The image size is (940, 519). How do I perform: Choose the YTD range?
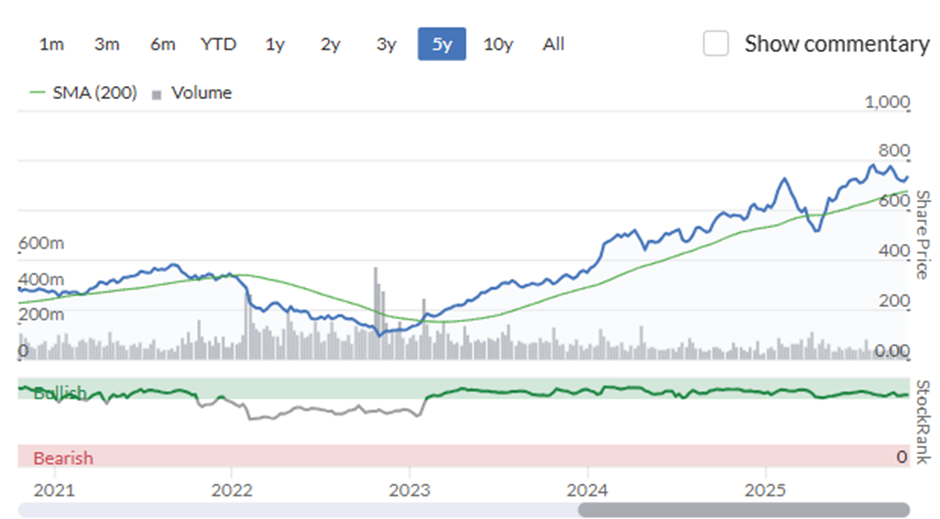(218, 44)
